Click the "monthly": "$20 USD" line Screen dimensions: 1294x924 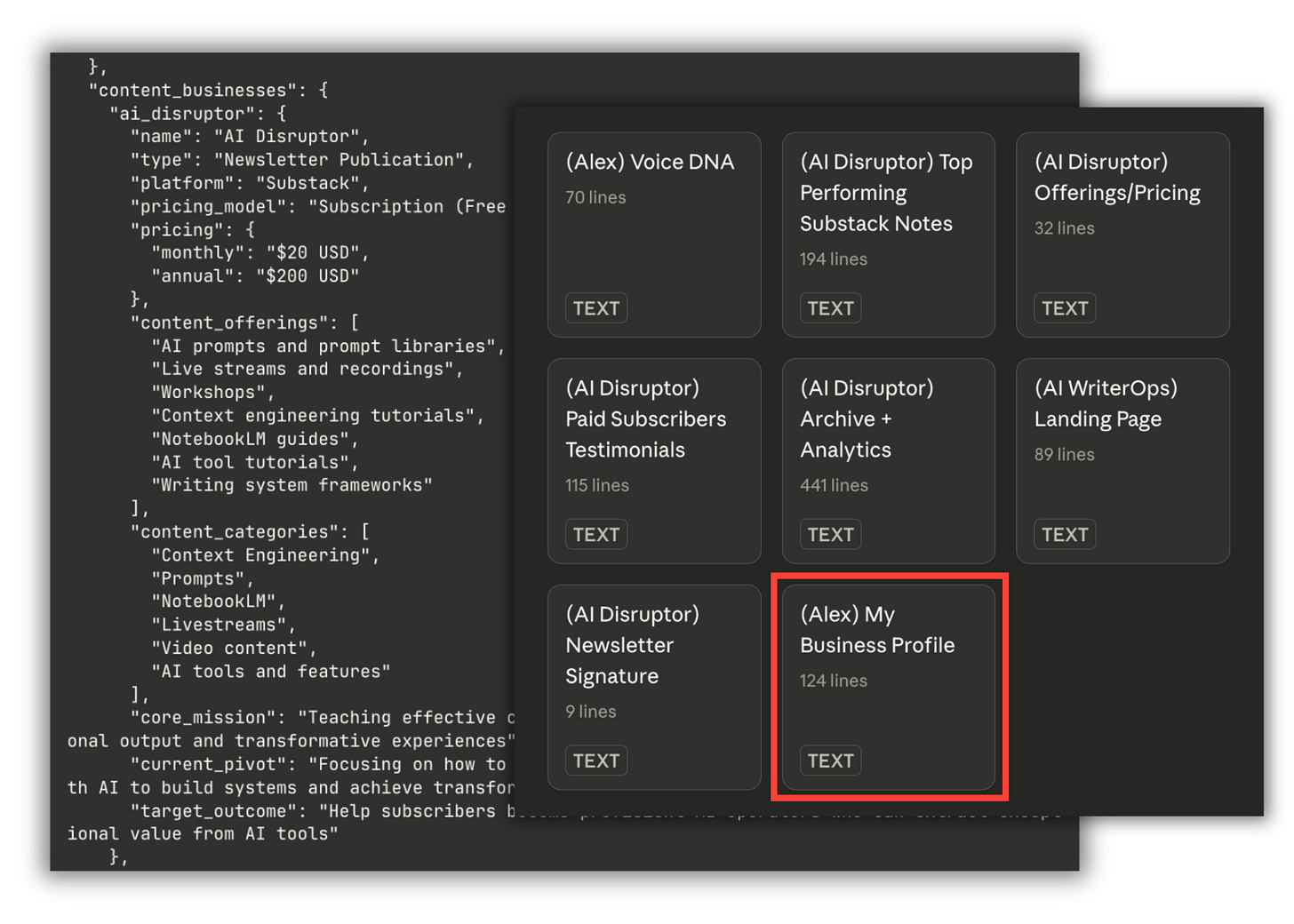tap(260, 253)
